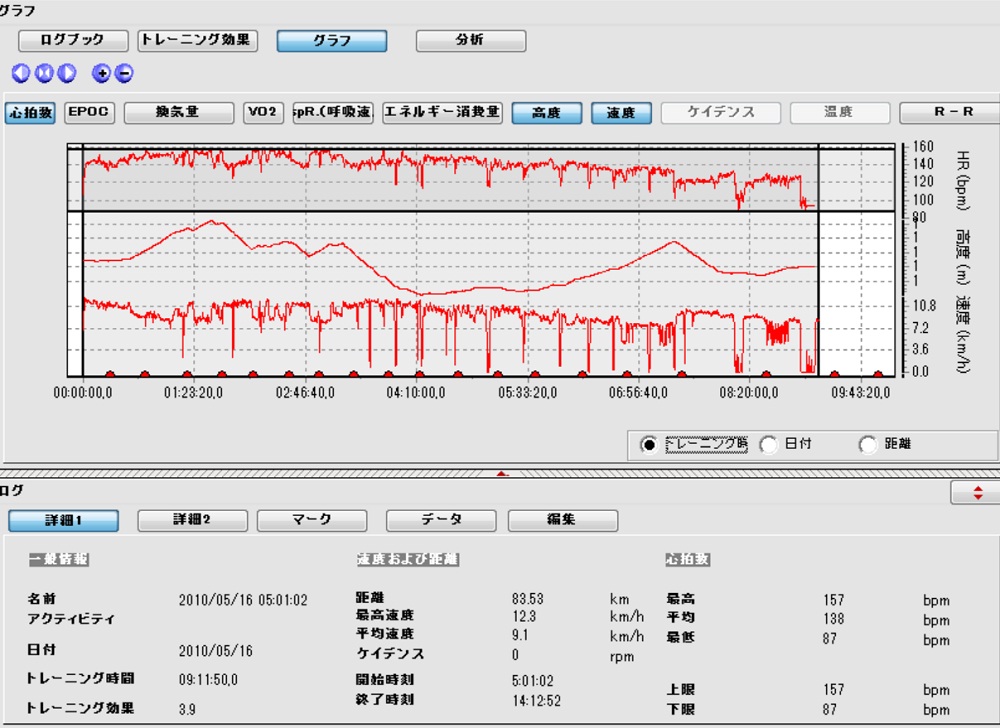
Task: Click the 速度および距離 section header
Action: [x=408, y=559]
